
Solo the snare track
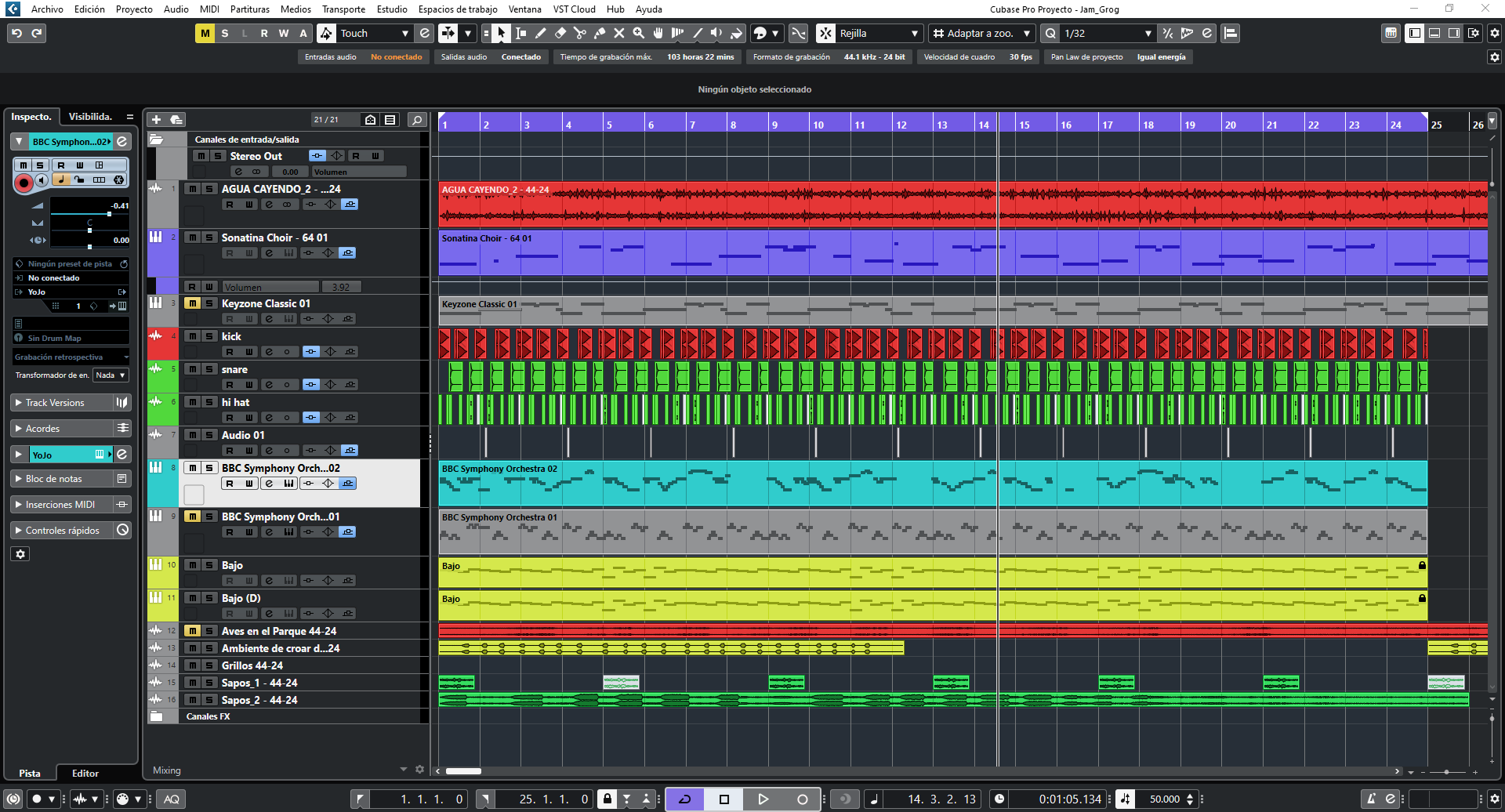click(x=209, y=369)
